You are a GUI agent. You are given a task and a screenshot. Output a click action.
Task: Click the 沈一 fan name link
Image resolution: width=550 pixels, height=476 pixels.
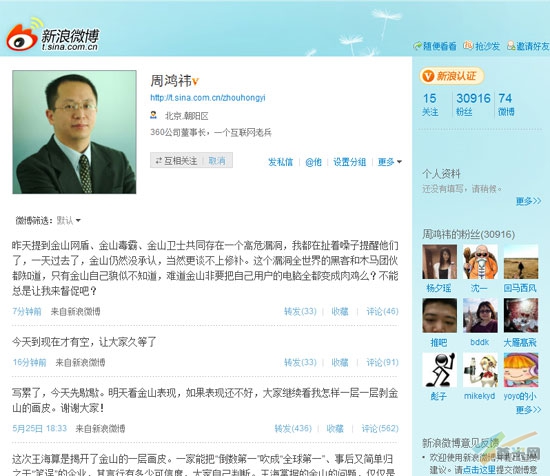[479, 288]
